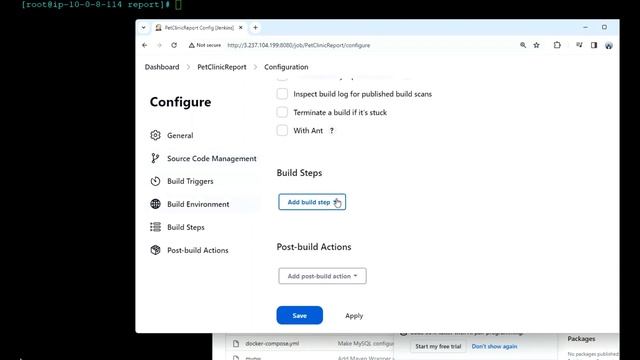This screenshot has height=360, width=640.
Task: Reload the Jenkins page
Action: tap(174, 45)
